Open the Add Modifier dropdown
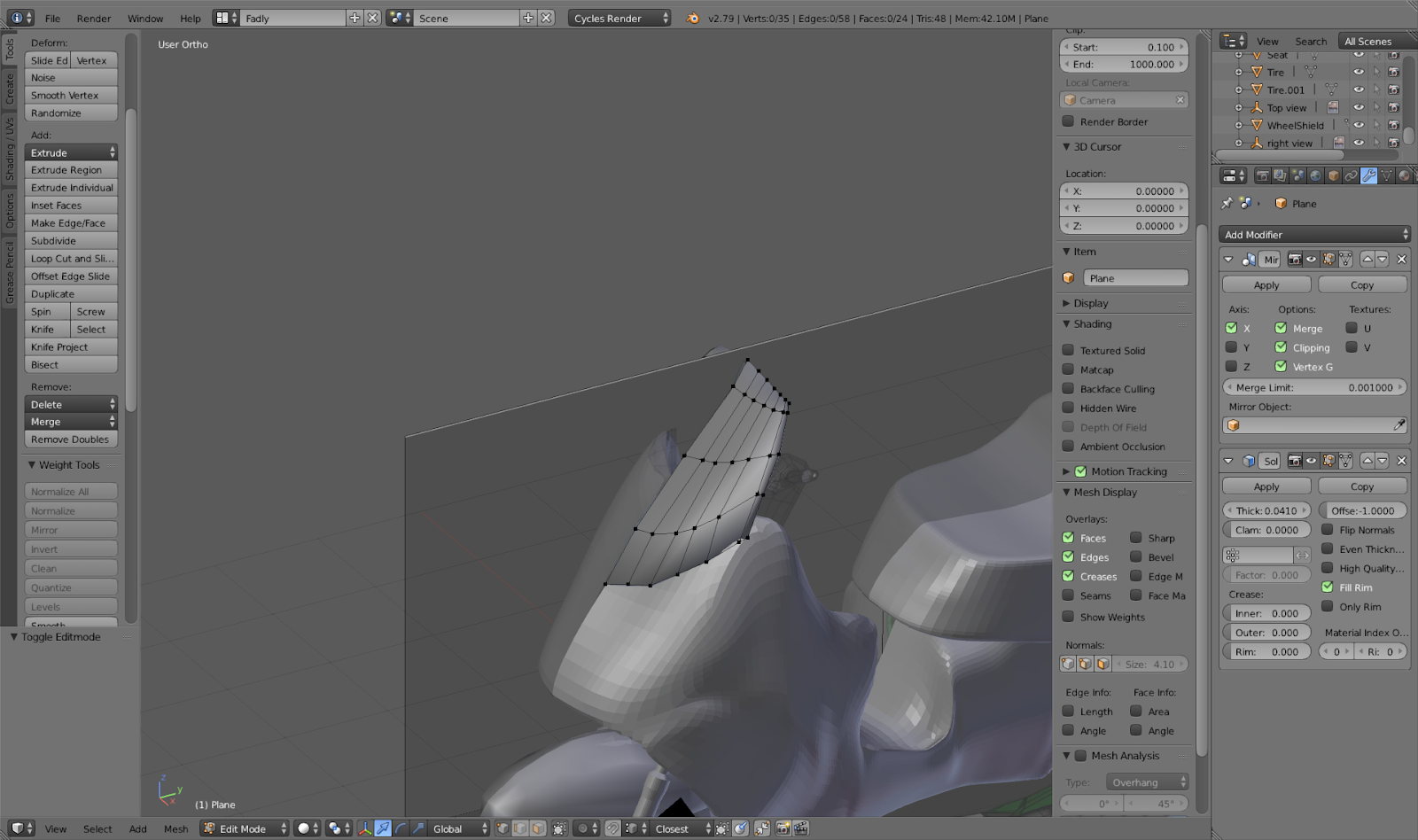Viewport: 1418px width, 840px height. [x=1314, y=235]
